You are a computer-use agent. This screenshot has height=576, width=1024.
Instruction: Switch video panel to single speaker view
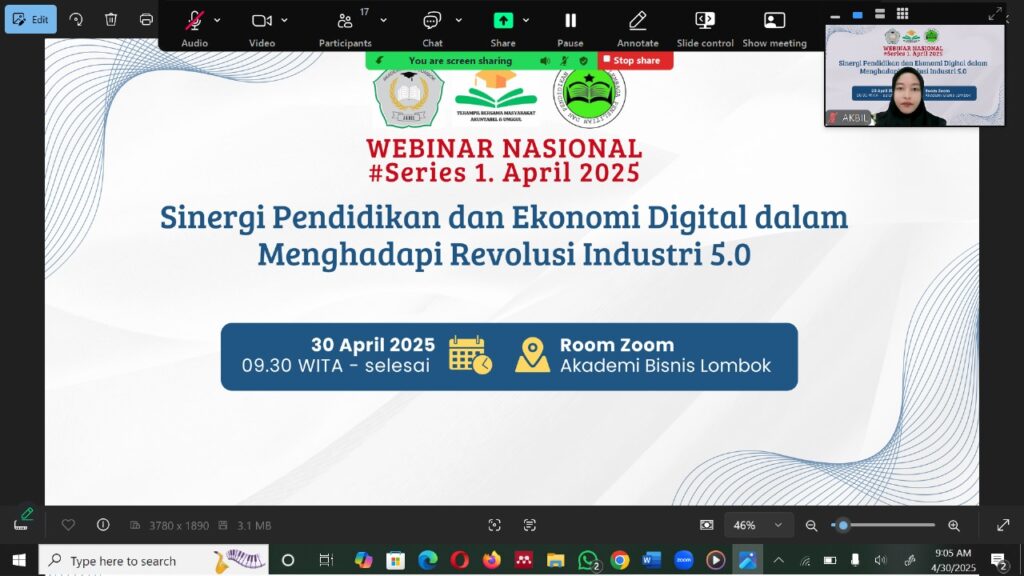click(x=857, y=14)
